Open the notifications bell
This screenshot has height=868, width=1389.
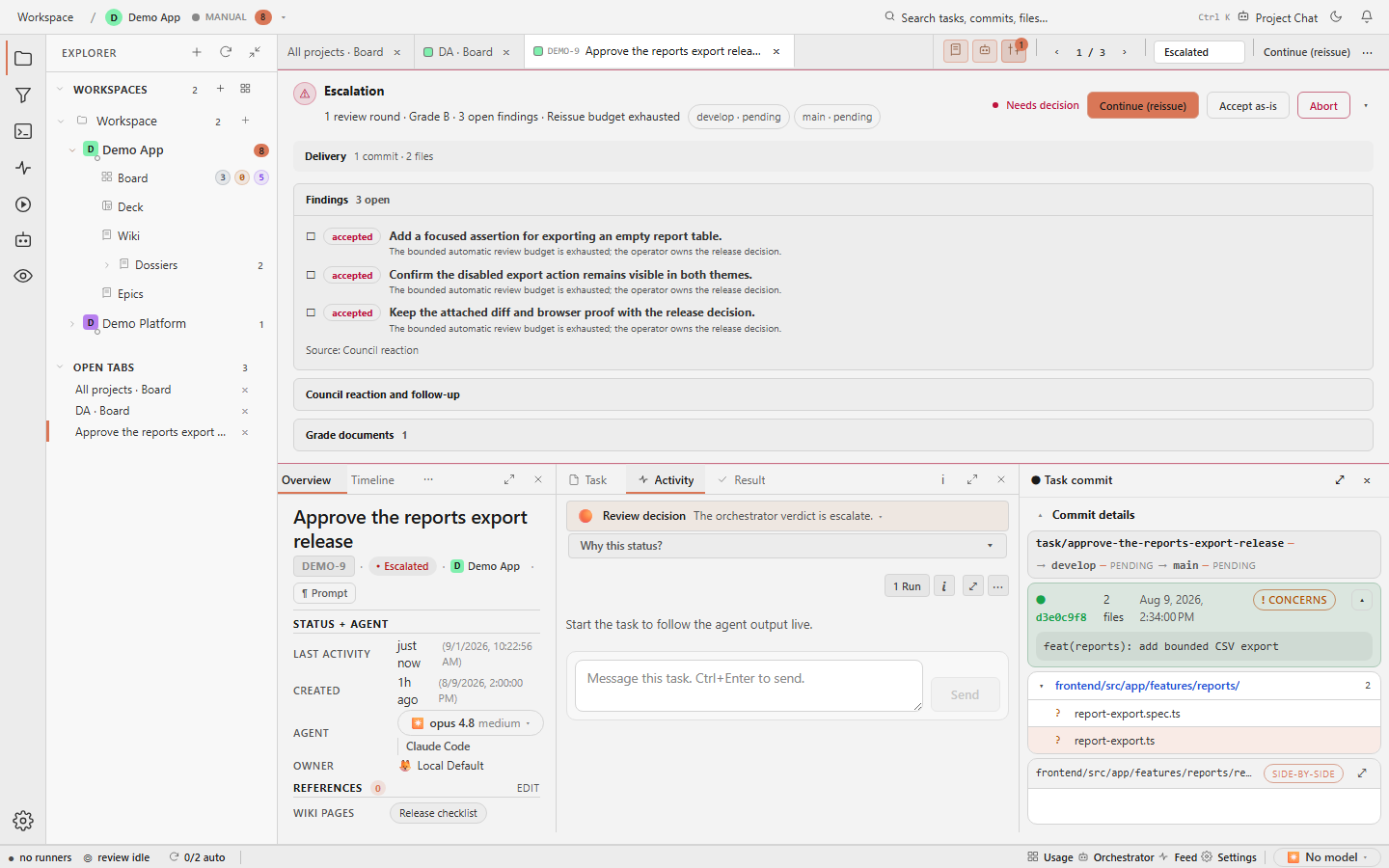pos(1367,16)
